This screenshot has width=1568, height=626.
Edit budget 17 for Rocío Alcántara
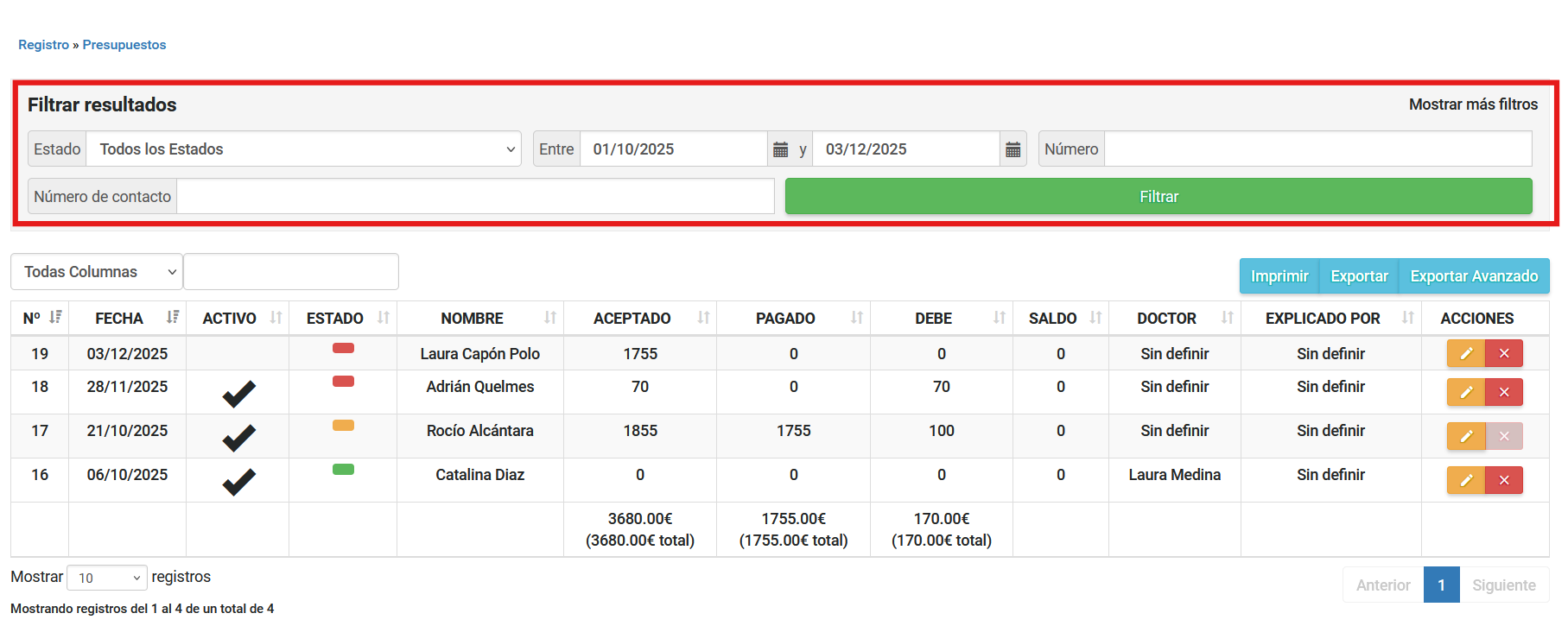pos(1465,436)
